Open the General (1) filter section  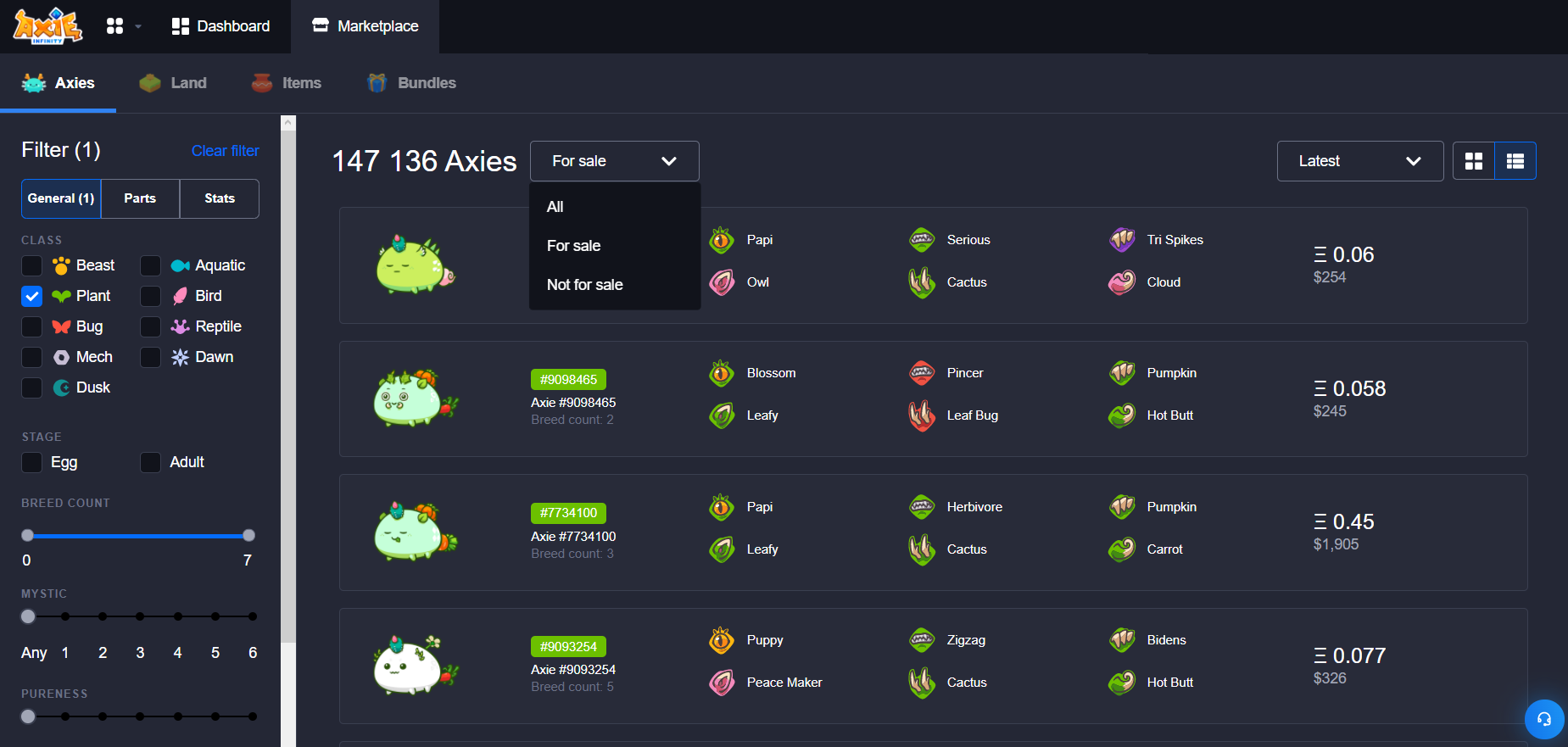pyautogui.click(x=61, y=198)
